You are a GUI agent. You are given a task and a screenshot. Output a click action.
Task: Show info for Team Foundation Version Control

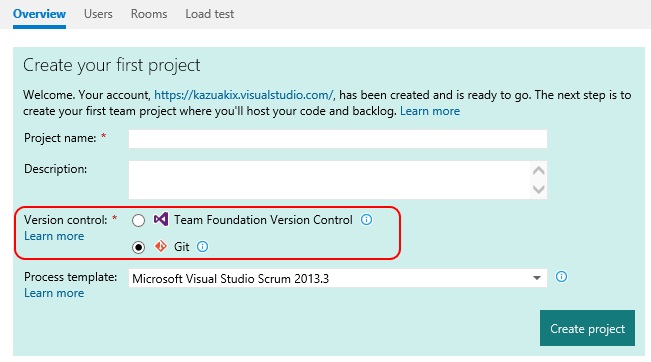pos(366,219)
